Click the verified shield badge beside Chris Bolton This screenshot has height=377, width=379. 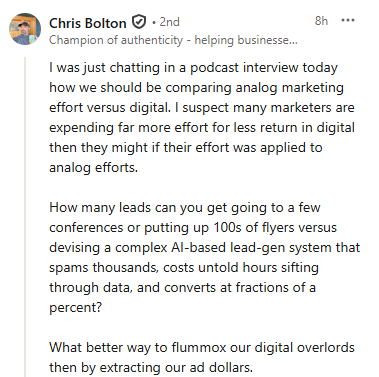139,22
